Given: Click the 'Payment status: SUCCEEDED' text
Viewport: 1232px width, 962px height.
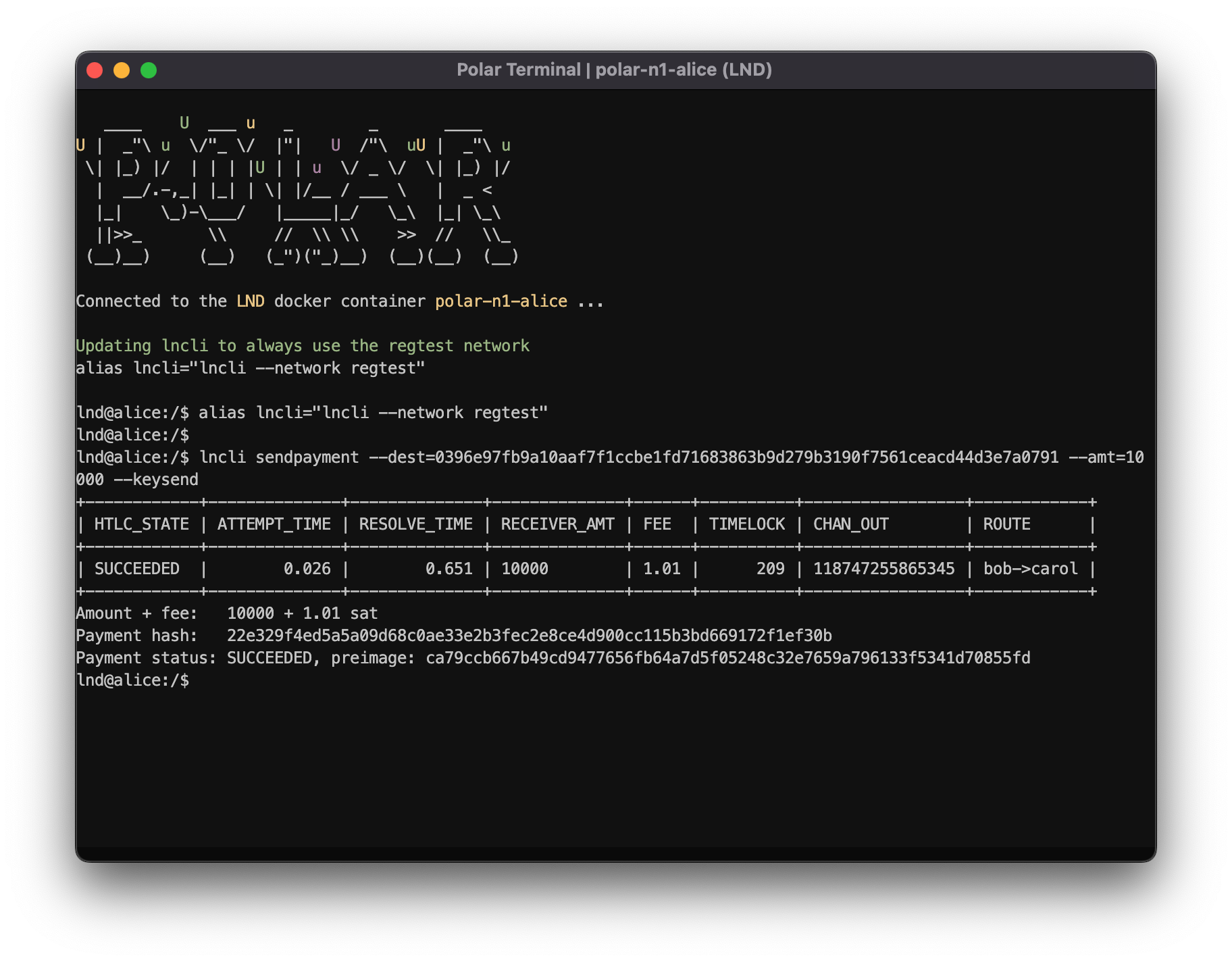Looking at the screenshot, I should (x=195, y=658).
